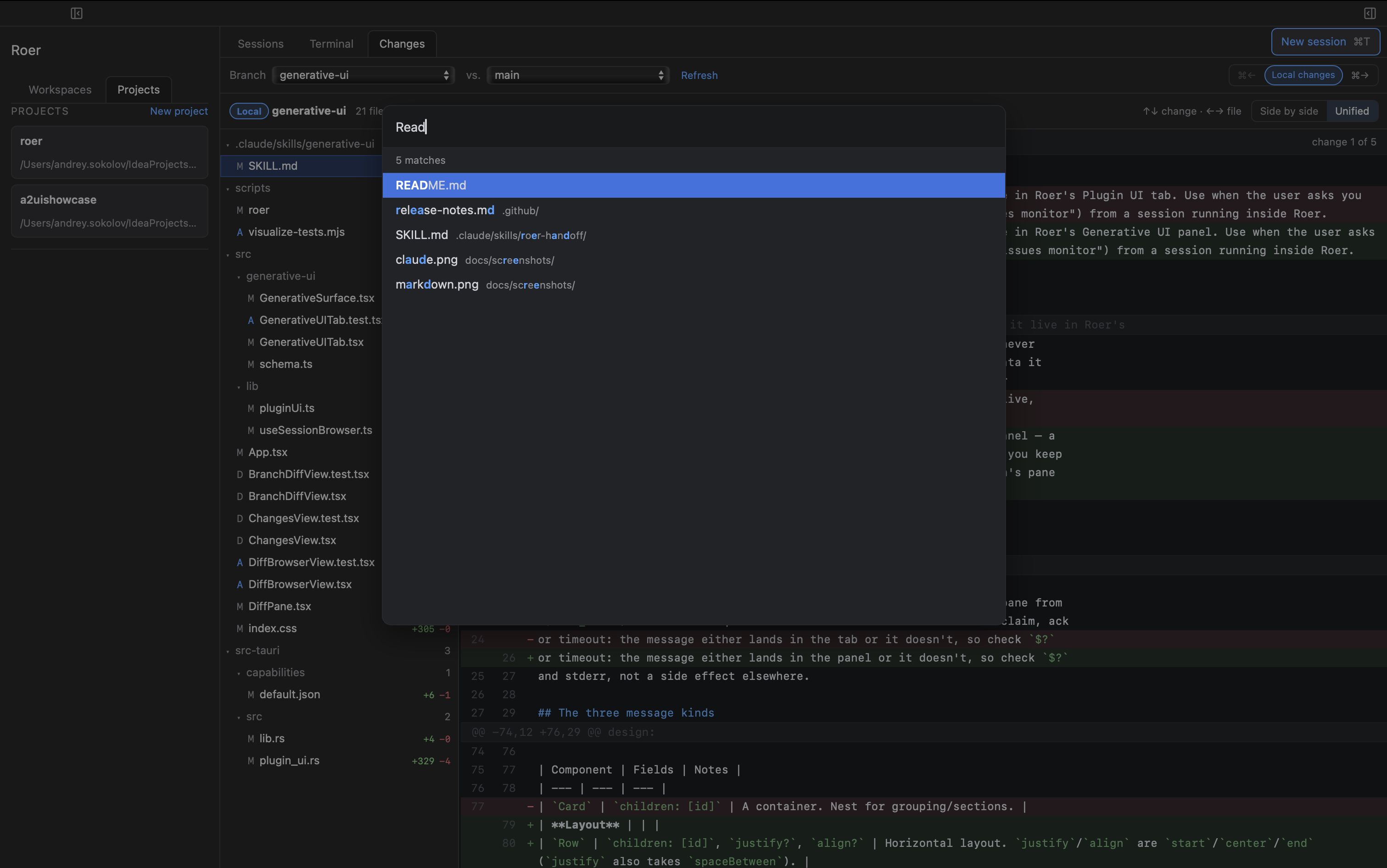
Task: Focus the file search input containing Read
Action: coord(694,127)
